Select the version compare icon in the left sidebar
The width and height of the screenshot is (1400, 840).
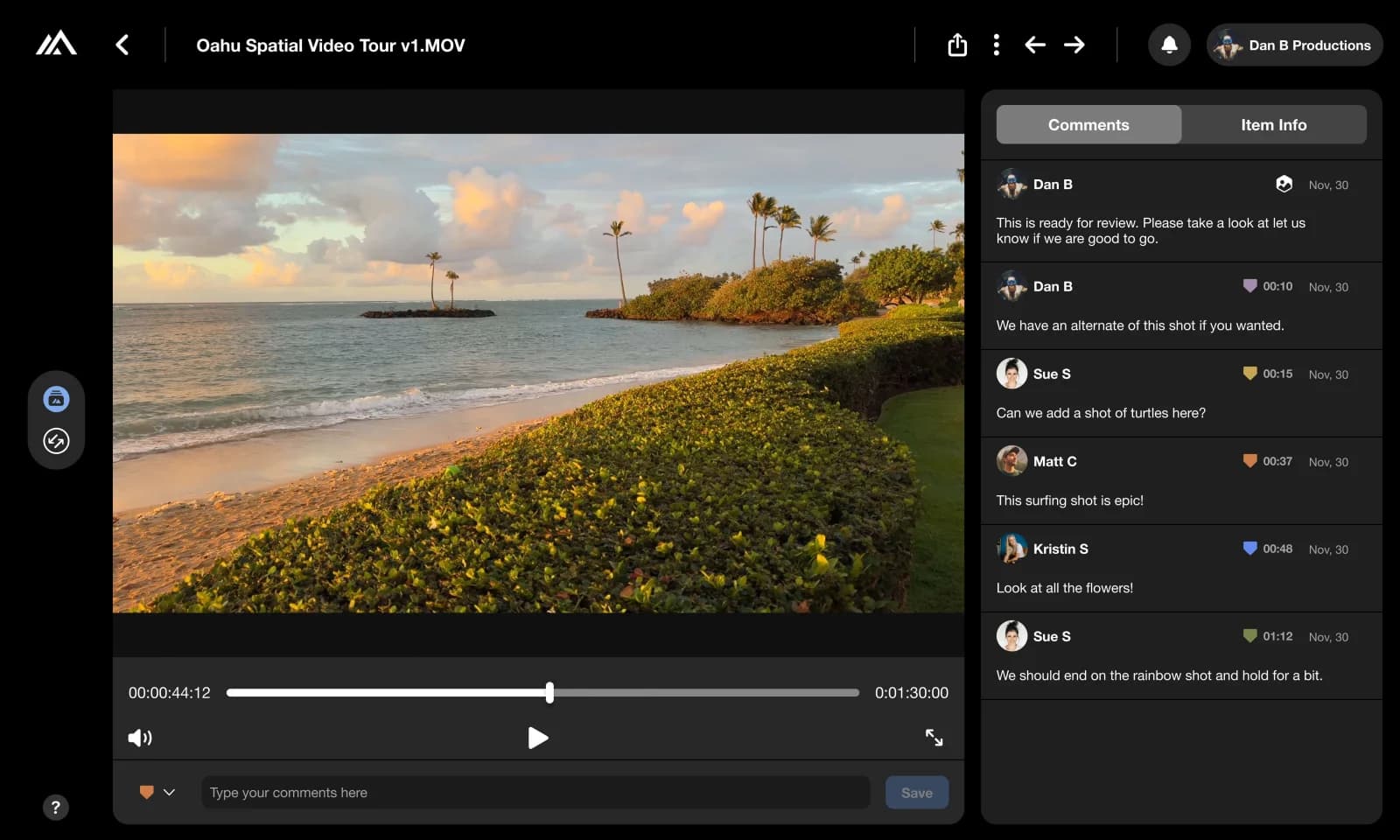pos(56,442)
